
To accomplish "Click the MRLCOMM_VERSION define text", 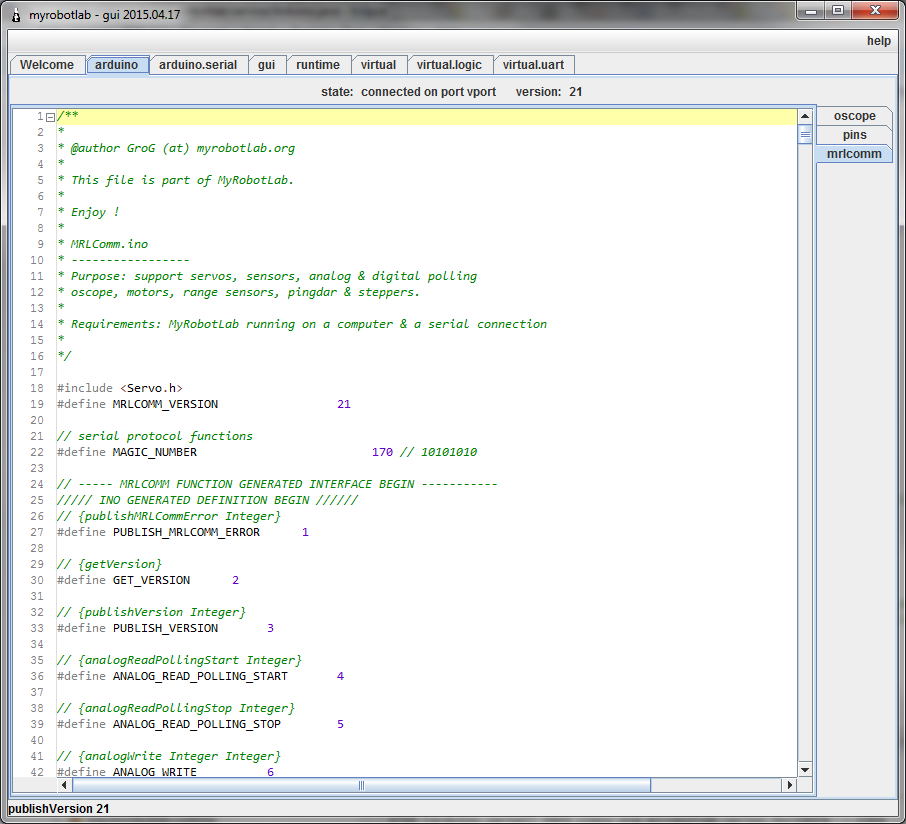I will 165,404.
